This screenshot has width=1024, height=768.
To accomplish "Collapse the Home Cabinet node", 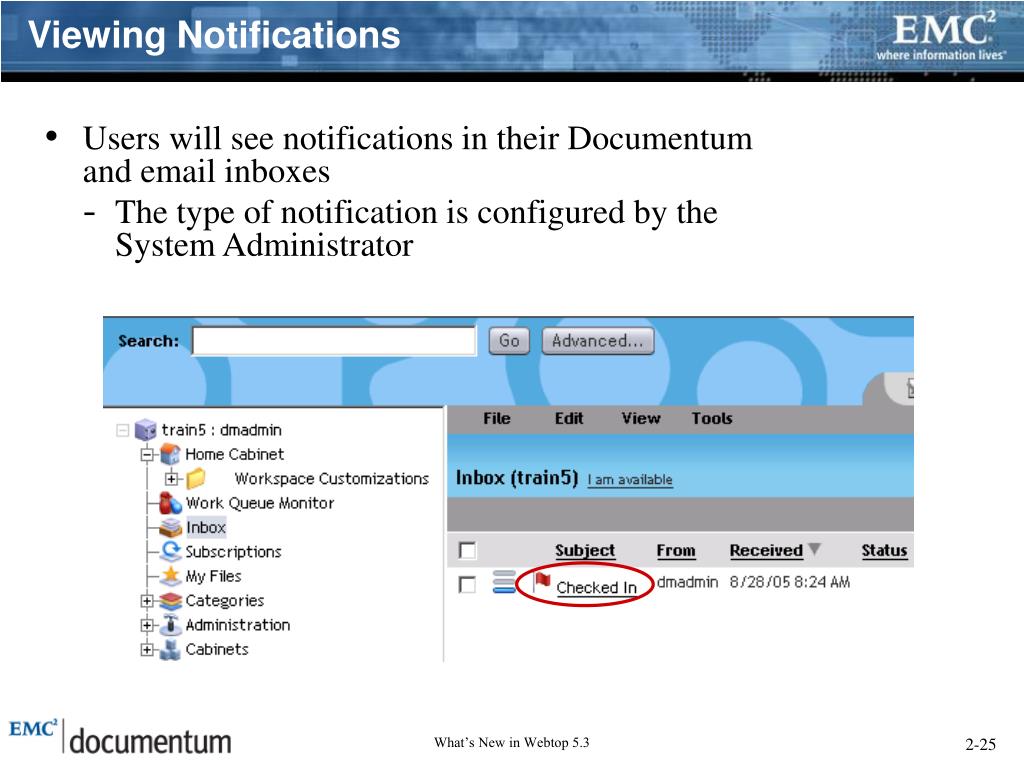I will tap(148, 455).
